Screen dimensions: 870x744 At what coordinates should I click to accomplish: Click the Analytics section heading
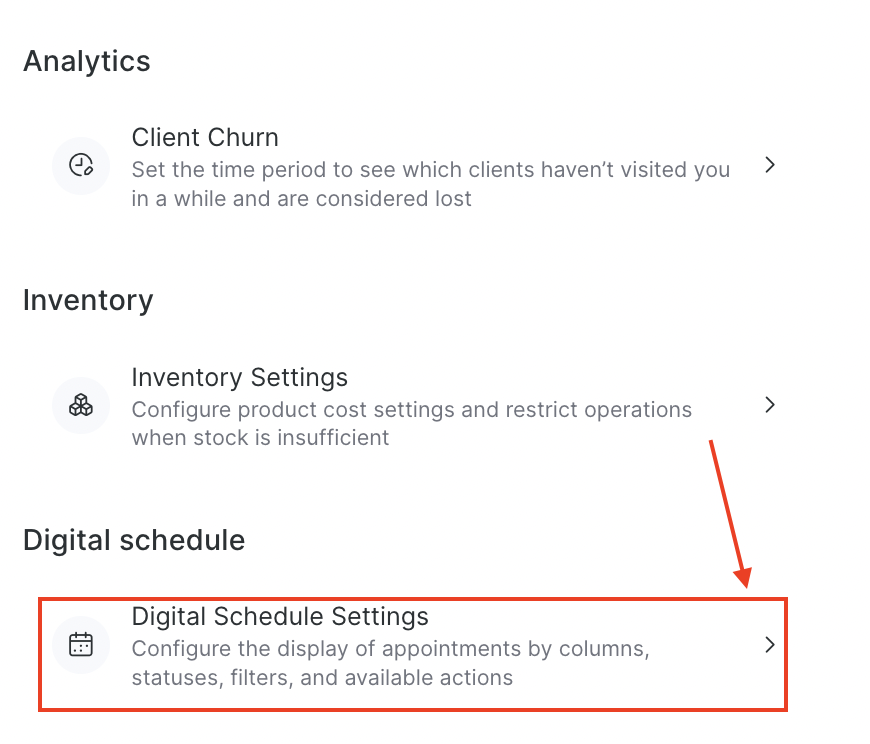87,61
